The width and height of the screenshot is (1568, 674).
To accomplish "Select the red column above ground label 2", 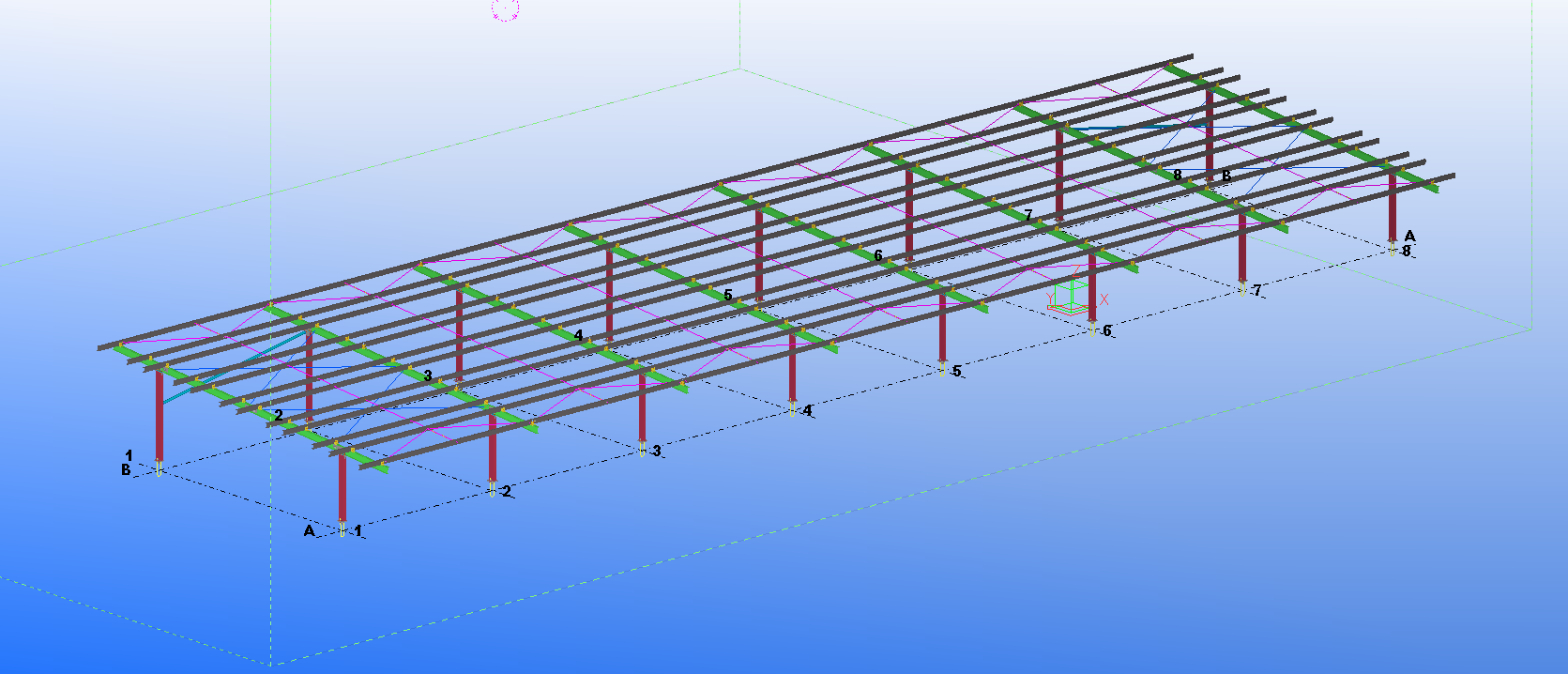I will pyautogui.click(x=492, y=451).
